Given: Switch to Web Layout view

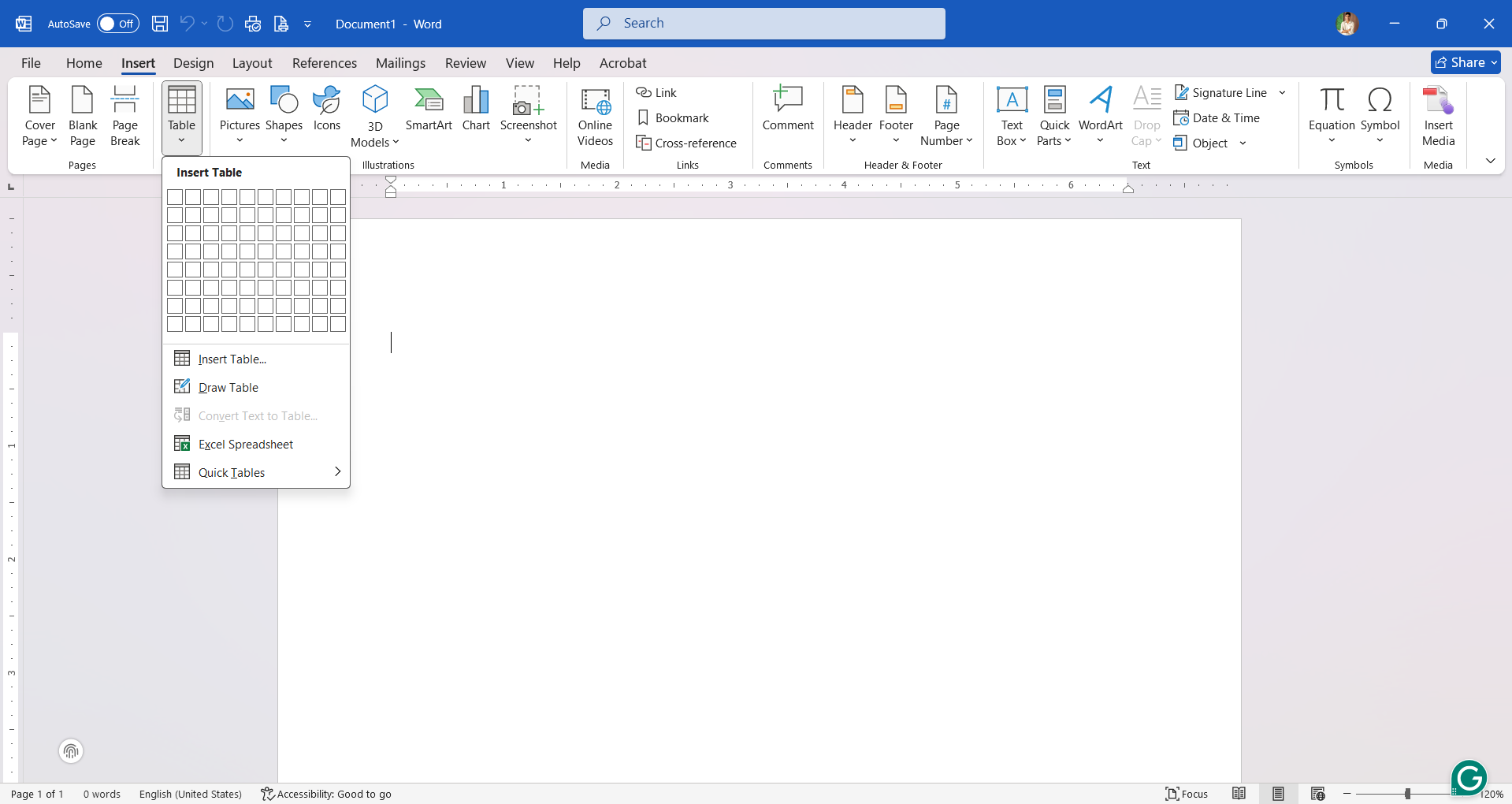Looking at the screenshot, I should [x=1317, y=794].
